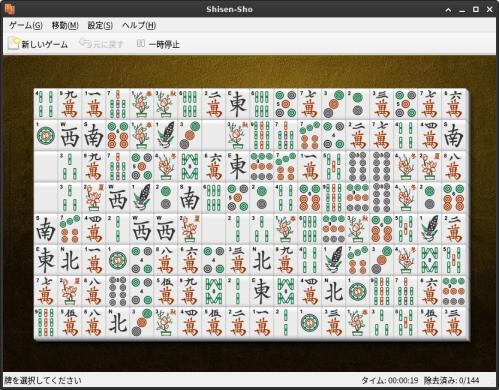Image resolution: width=499 pixels, height=390 pixels.
Task: Select the West wind tile in fourth row
Action: [118, 198]
